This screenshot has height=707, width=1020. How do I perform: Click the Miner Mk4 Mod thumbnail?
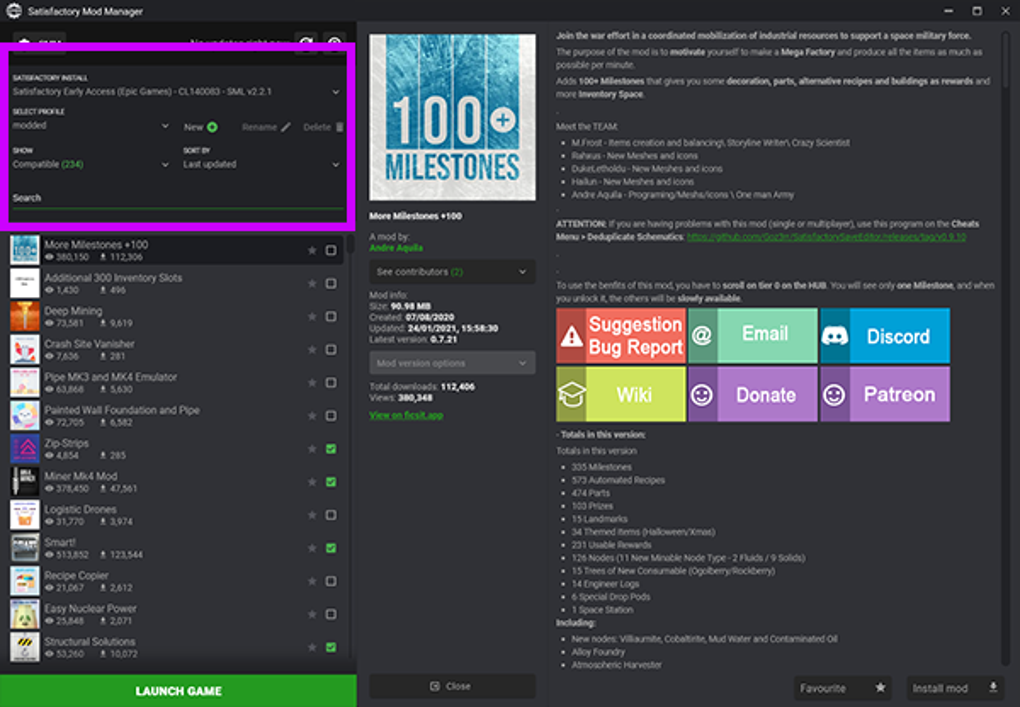(x=25, y=482)
